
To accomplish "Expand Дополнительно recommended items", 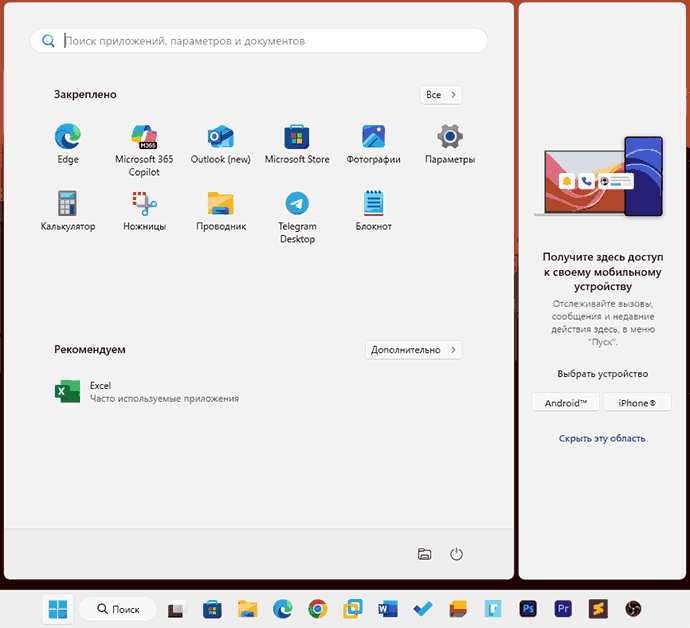I will (413, 350).
